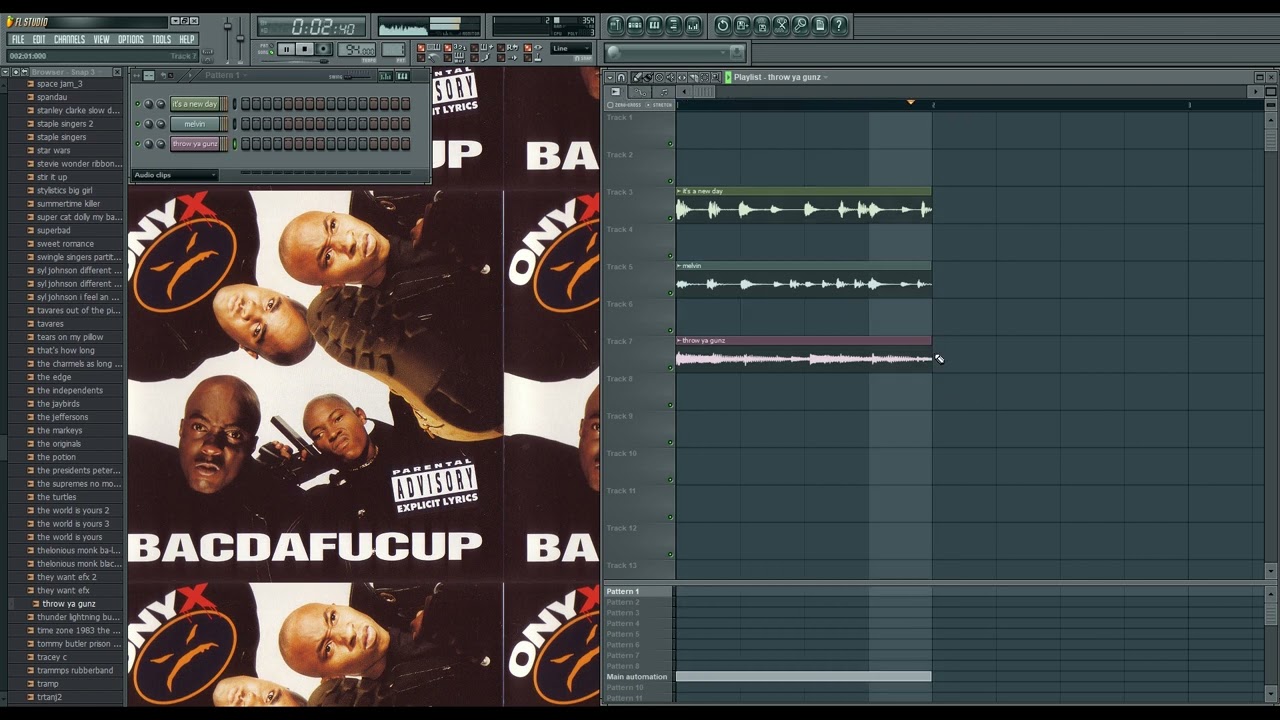Viewport: 1280px width, 720px height.
Task: Open the Audio clips filter dropdown
Action: click(x=175, y=175)
